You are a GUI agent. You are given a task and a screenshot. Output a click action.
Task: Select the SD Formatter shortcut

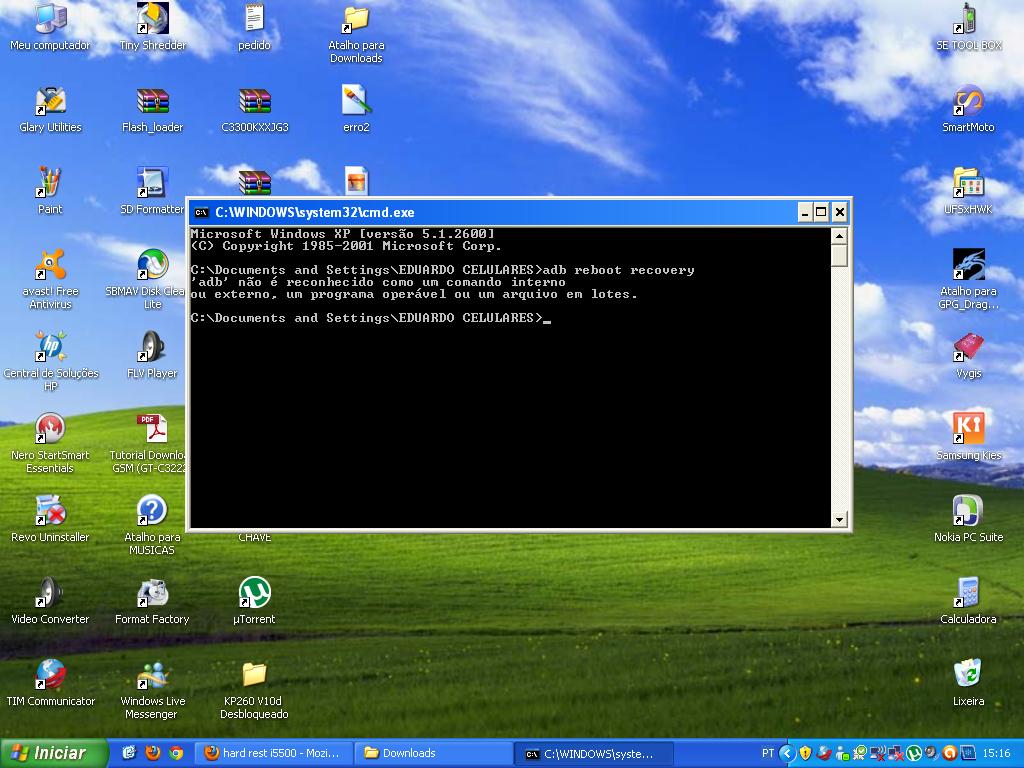[x=152, y=191]
